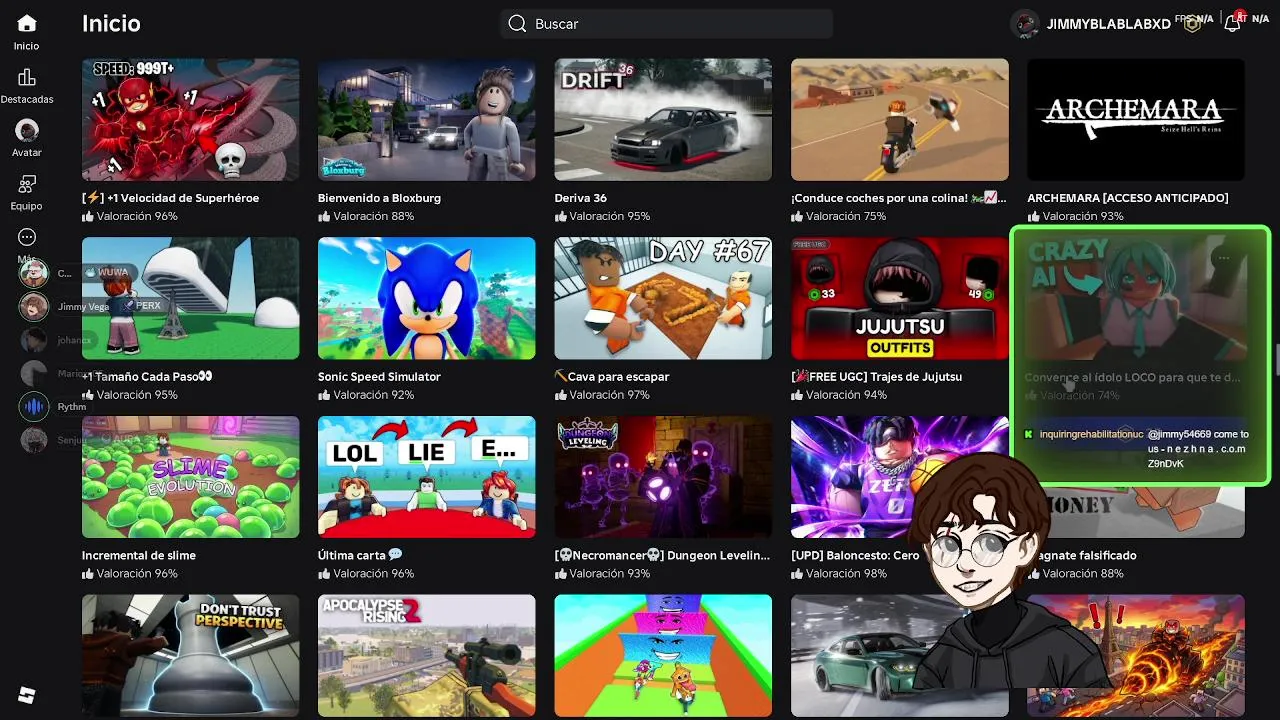The height and width of the screenshot is (720, 1280).
Task: Open the Sonic Speed Simulator thumbnail
Action: pyautogui.click(x=426, y=298)
